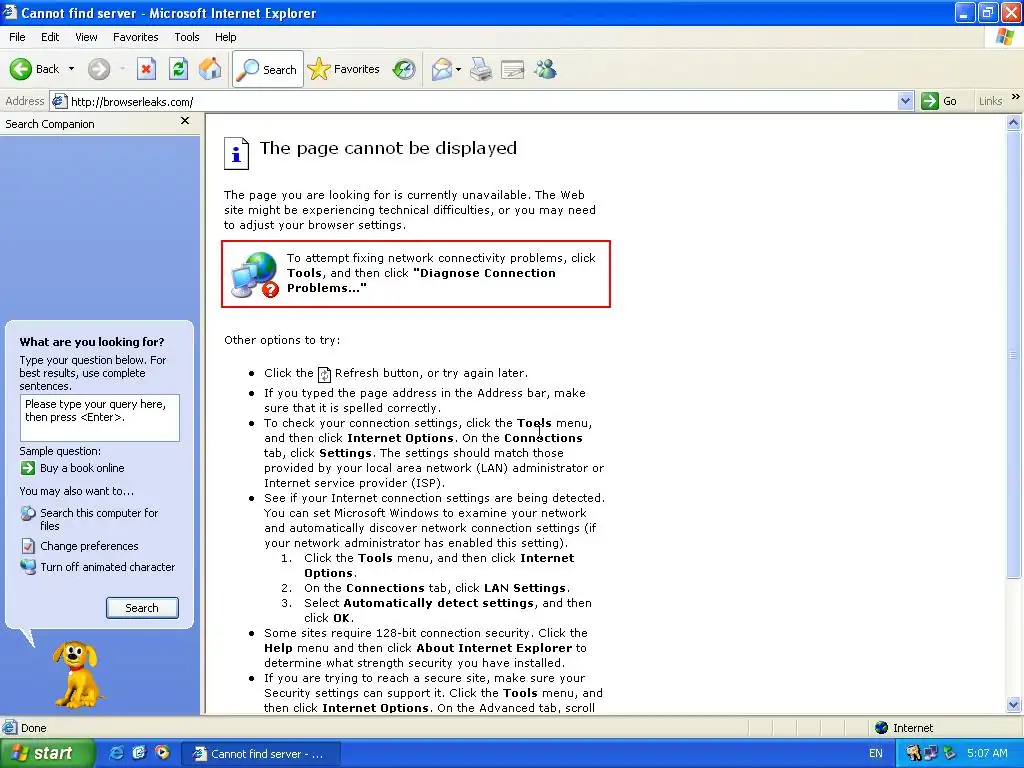The height and width of the screenshot is (768, 1024).
Task: Refresh the page with the toolbar Refresh icon
Action: pyautogui.click(x=178, y=69)
